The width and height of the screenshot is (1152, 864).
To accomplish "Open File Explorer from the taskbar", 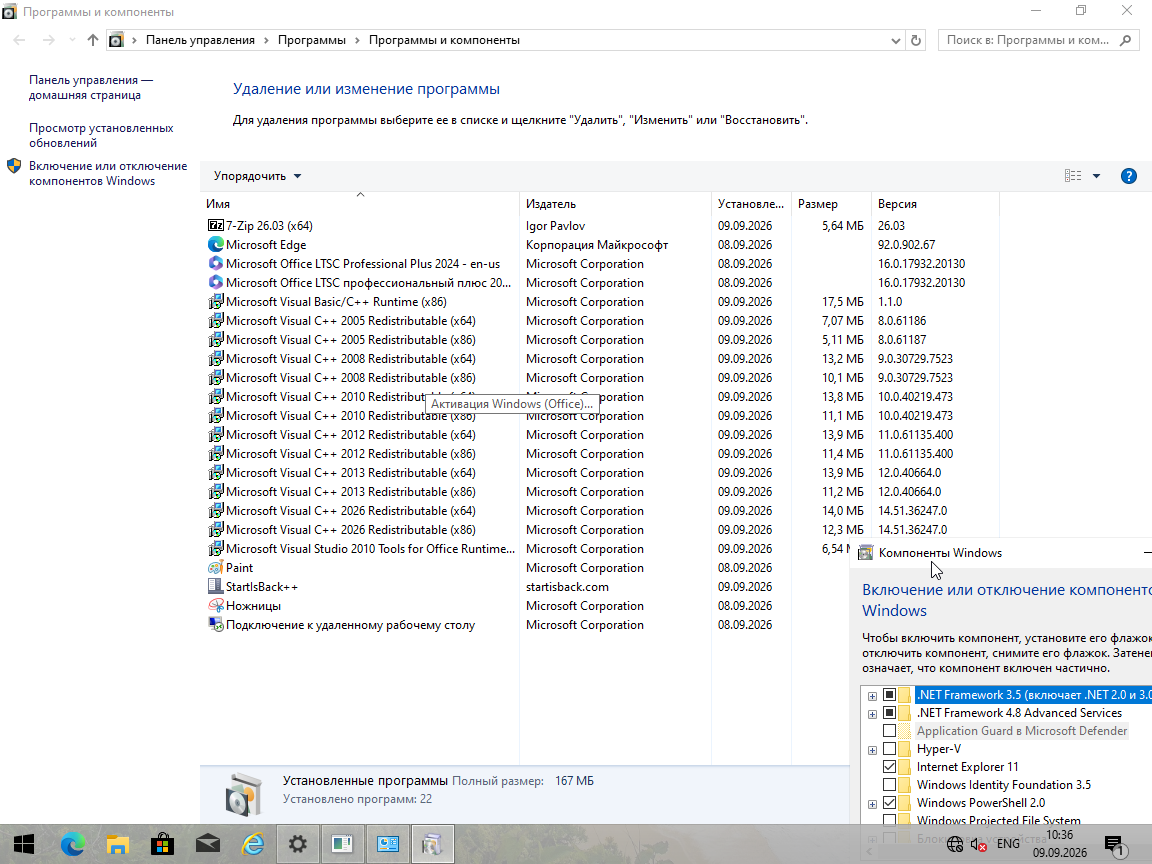I will [118, 844].
